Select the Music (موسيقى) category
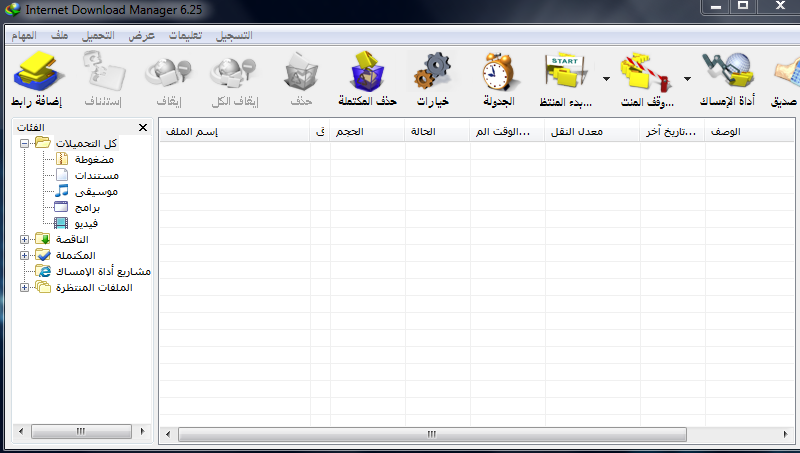The image size is (800, 453). click(96, 192)
